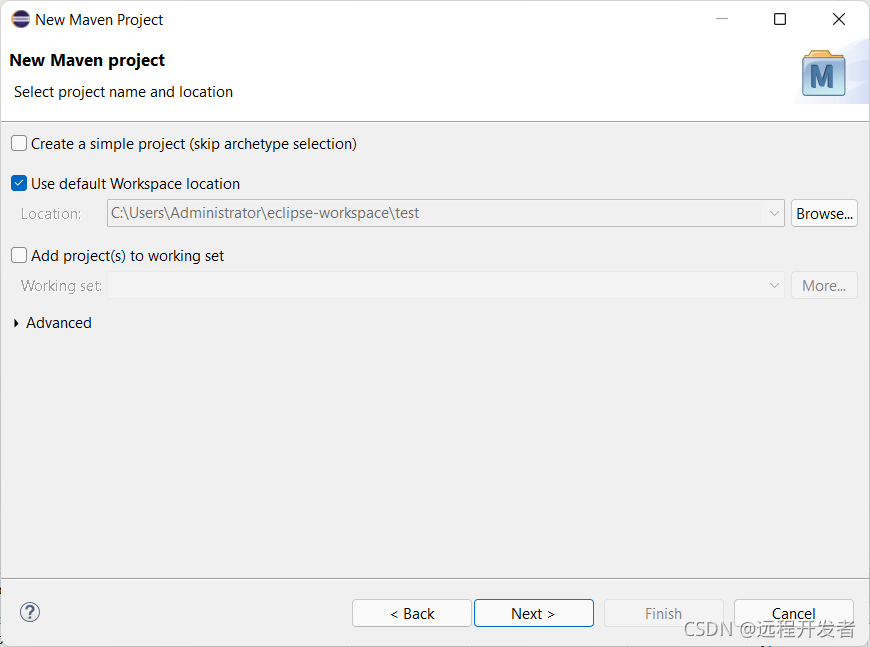Close the dialog with X button
The width and height of the screenshot is (870, 647).
(x=839, y=19)
